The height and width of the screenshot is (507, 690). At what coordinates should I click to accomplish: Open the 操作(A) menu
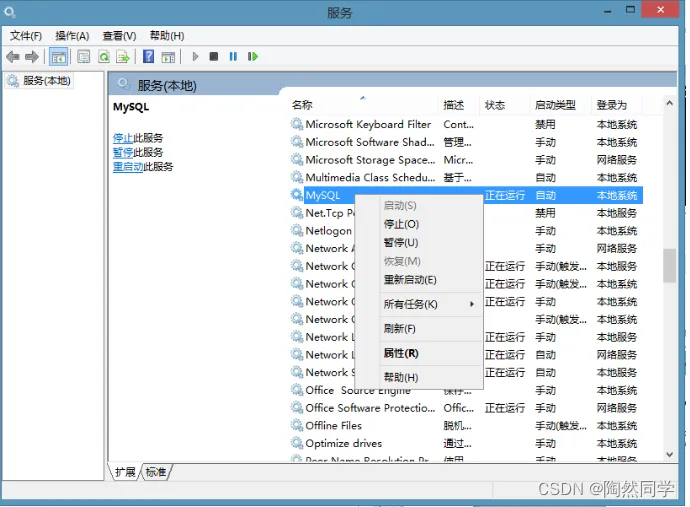pyautogui.click(x=72, y=36)
